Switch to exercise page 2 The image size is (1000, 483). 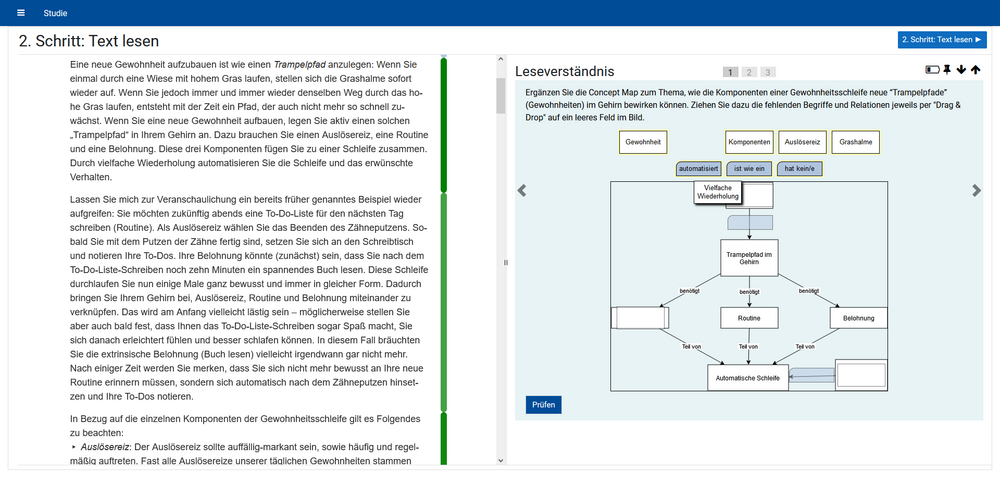[749, 72]
